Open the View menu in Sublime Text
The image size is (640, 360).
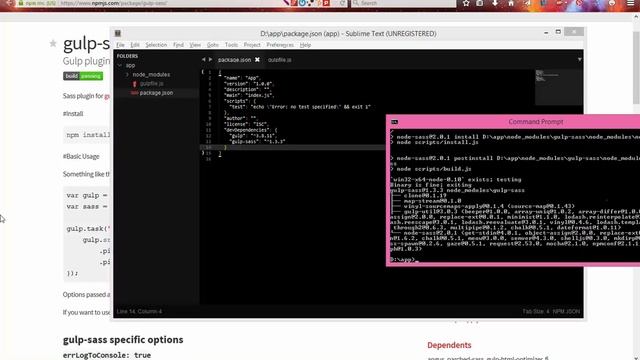click(195, 45)
